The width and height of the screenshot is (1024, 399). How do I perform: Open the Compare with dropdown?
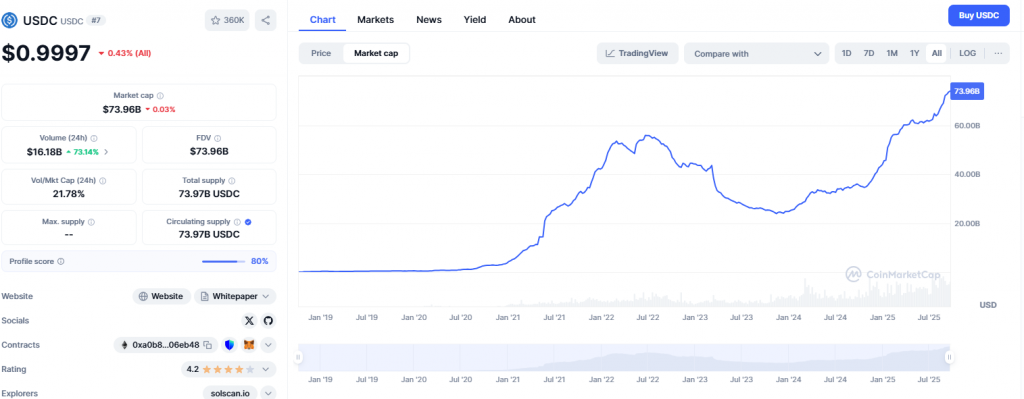tap(757, 54)
